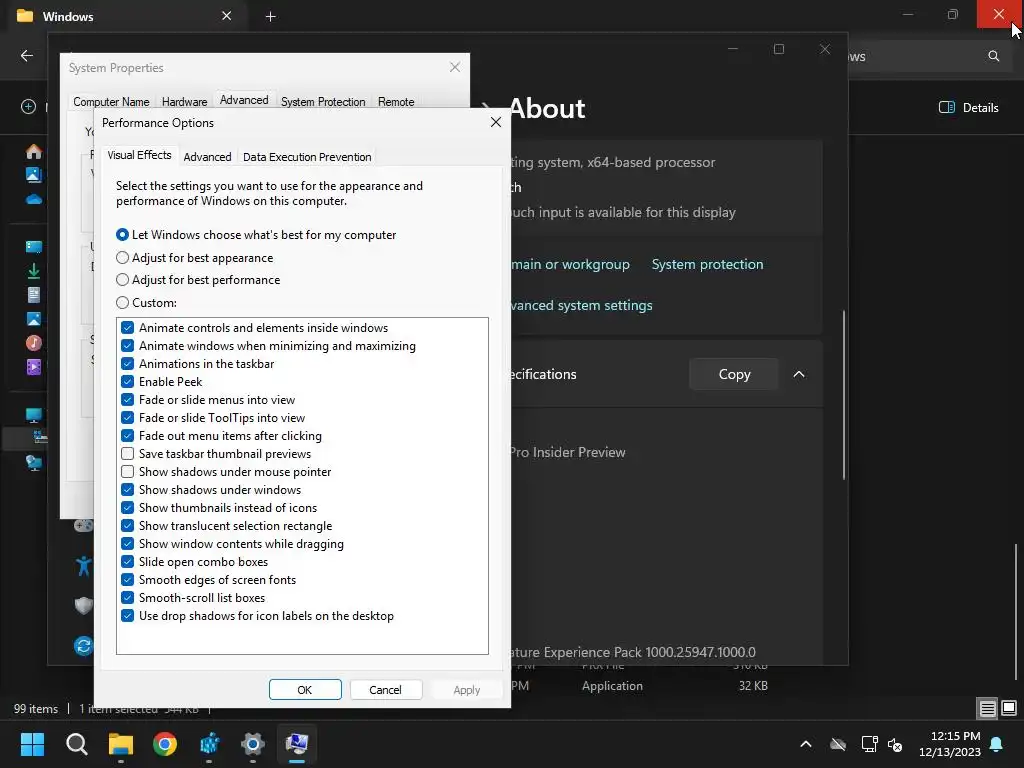Open Privacy & security shield in Settings
This screenshot has width=1024, height=768.
tap(84, 606)
